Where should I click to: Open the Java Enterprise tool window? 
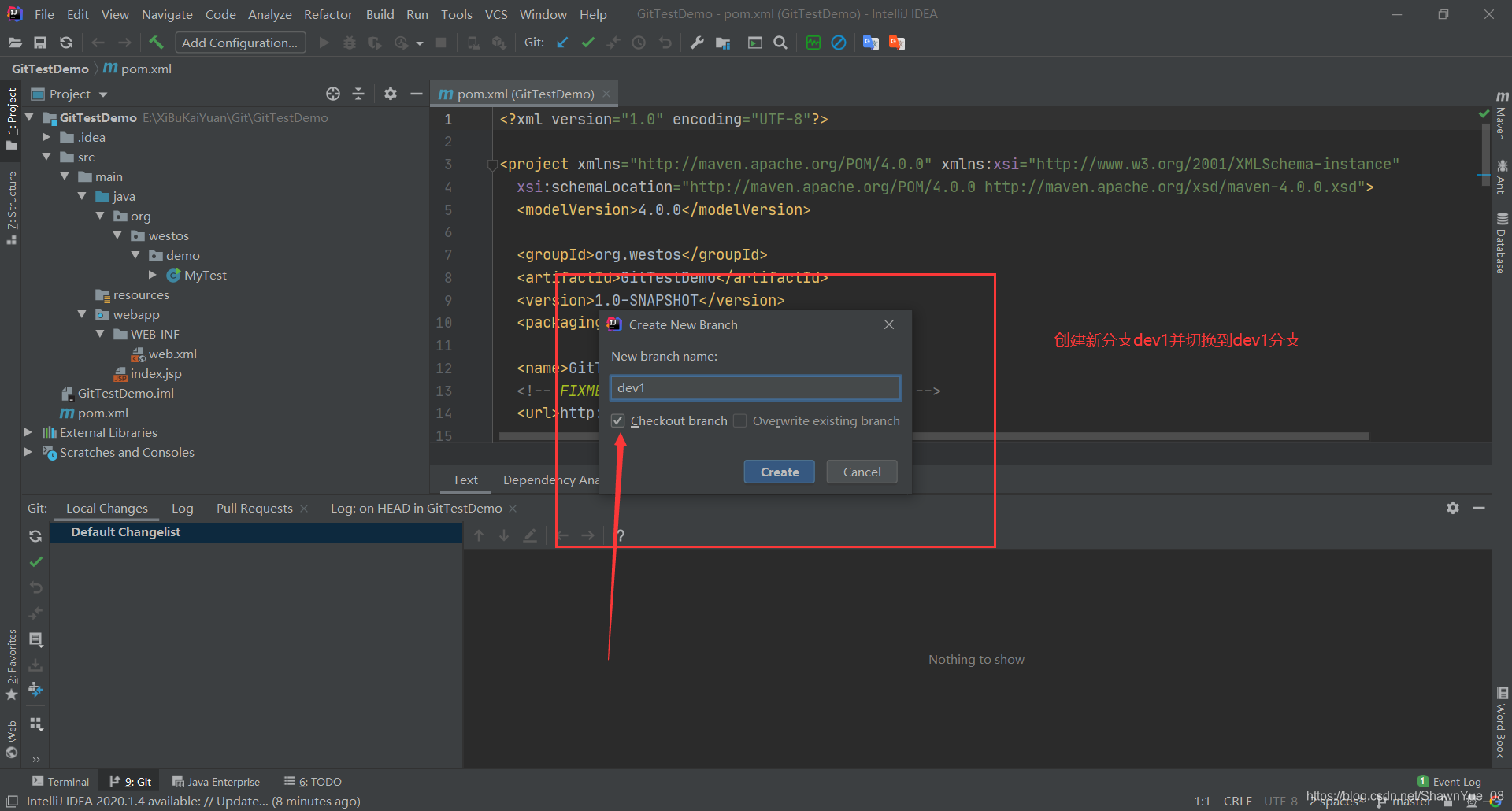[x=216, y=781]
